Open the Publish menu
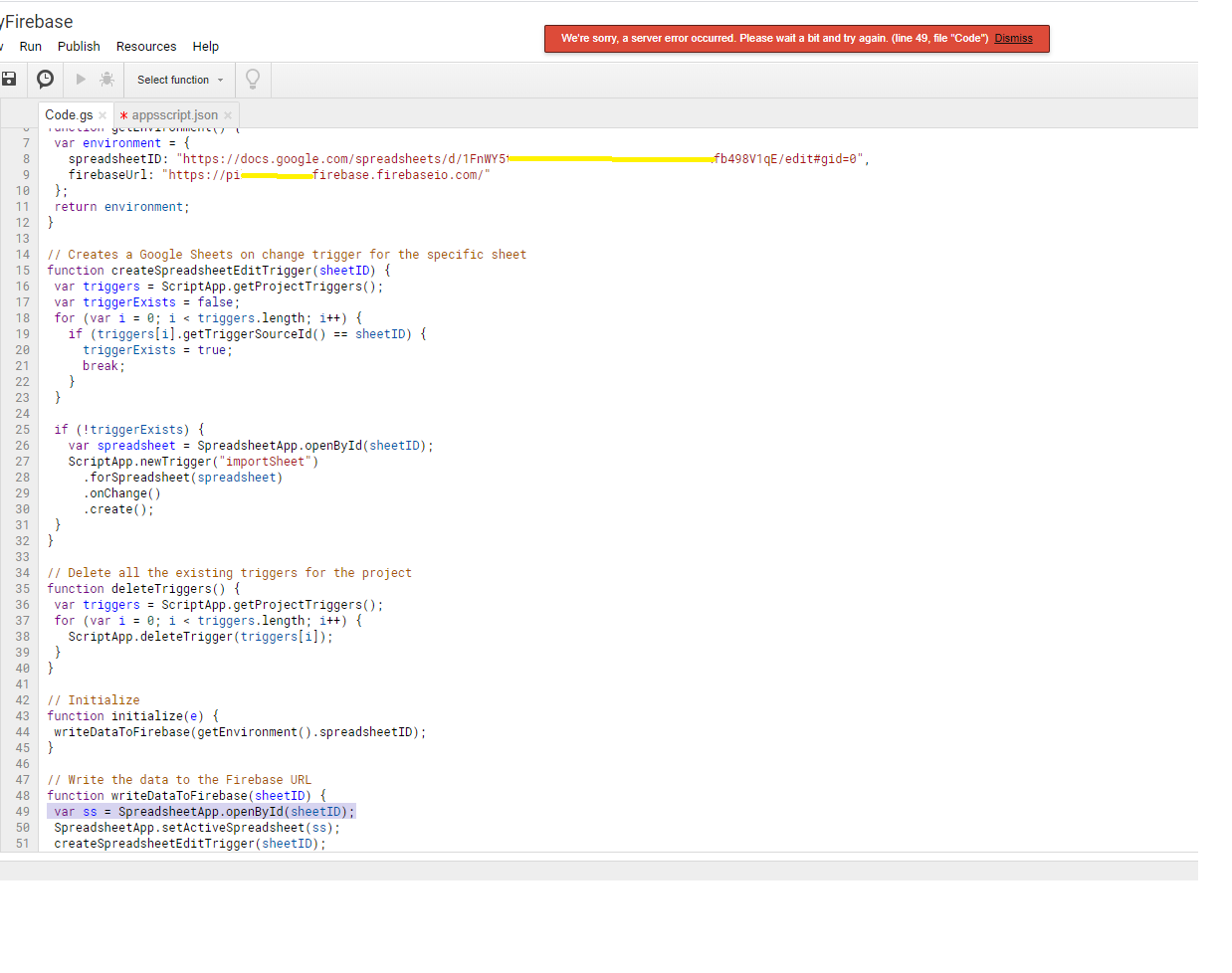Image resolution: width=1232 pixels, height=973 pixels. [79, 46]
